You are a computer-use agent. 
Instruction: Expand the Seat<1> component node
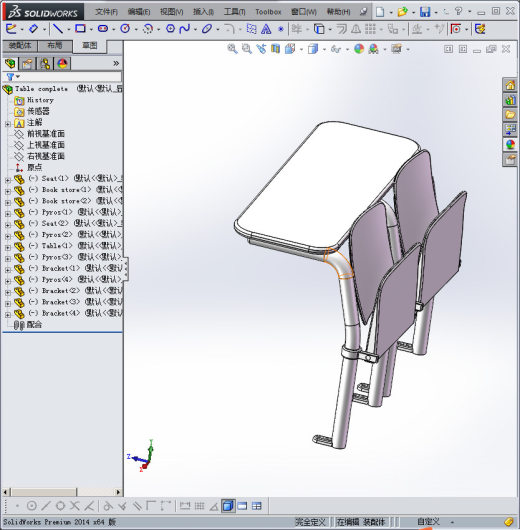8,180
